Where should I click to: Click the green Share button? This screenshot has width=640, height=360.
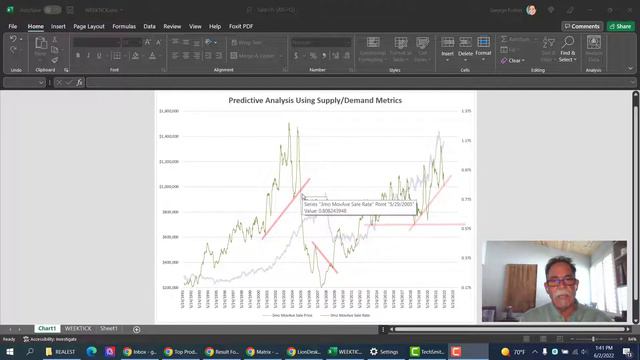pyautogui.click(x=620, y=27)
